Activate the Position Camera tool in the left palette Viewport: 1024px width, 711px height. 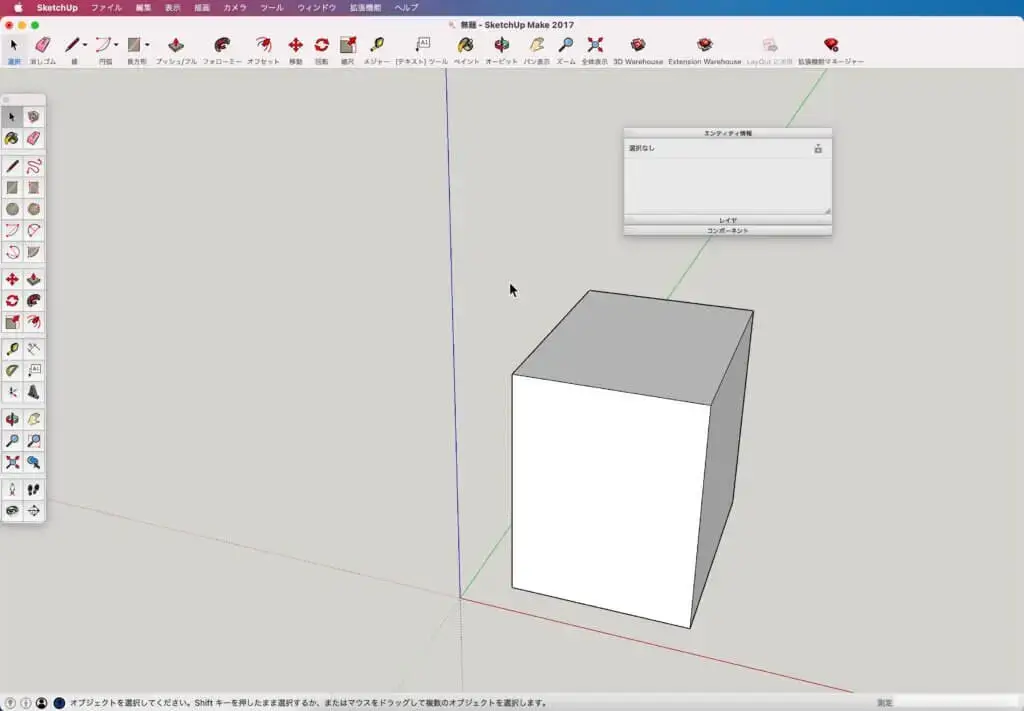[12, 490]
